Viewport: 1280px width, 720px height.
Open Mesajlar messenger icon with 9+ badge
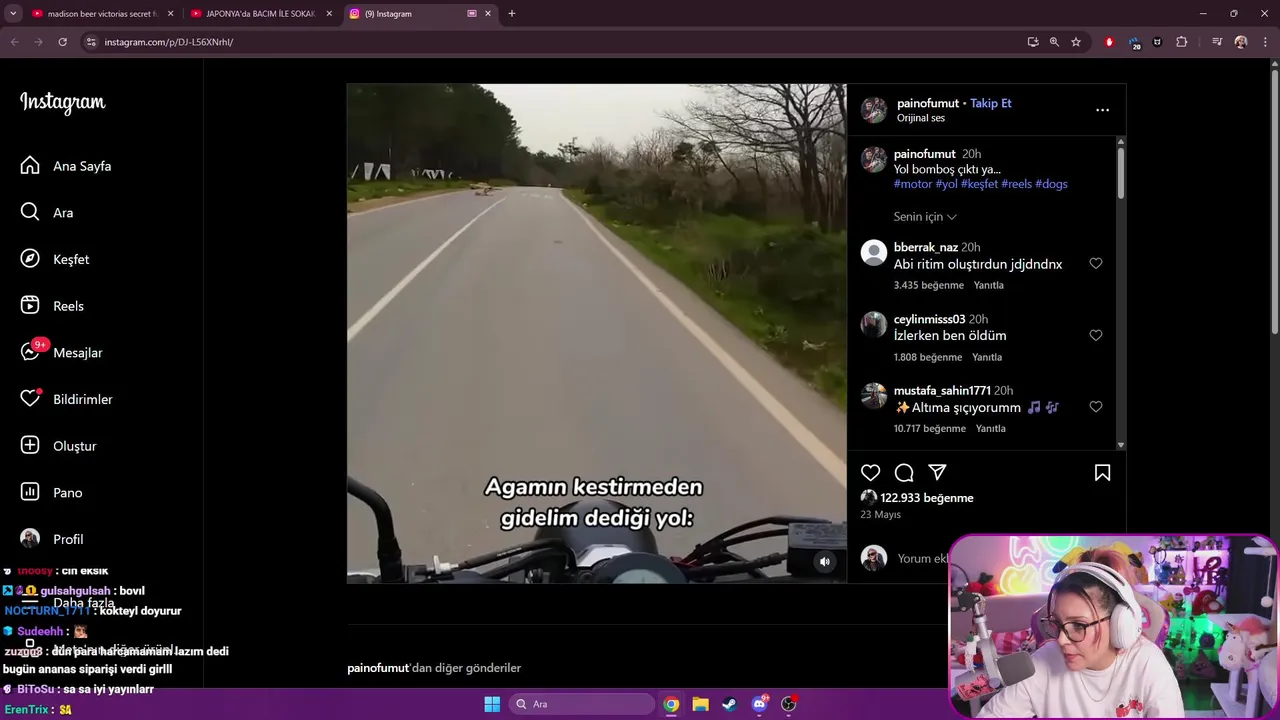(x=30, y=352)
